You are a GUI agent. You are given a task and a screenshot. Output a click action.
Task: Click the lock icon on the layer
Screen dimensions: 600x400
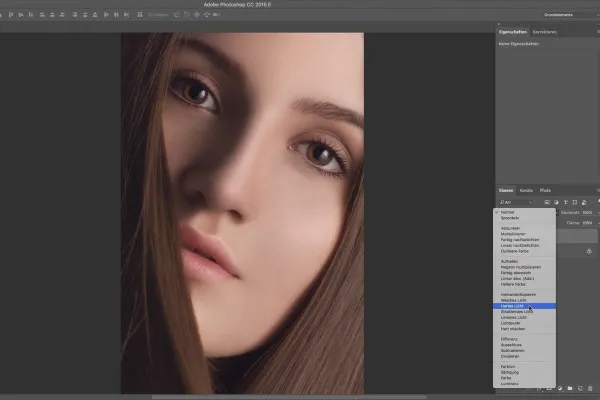tap(589, 251)
